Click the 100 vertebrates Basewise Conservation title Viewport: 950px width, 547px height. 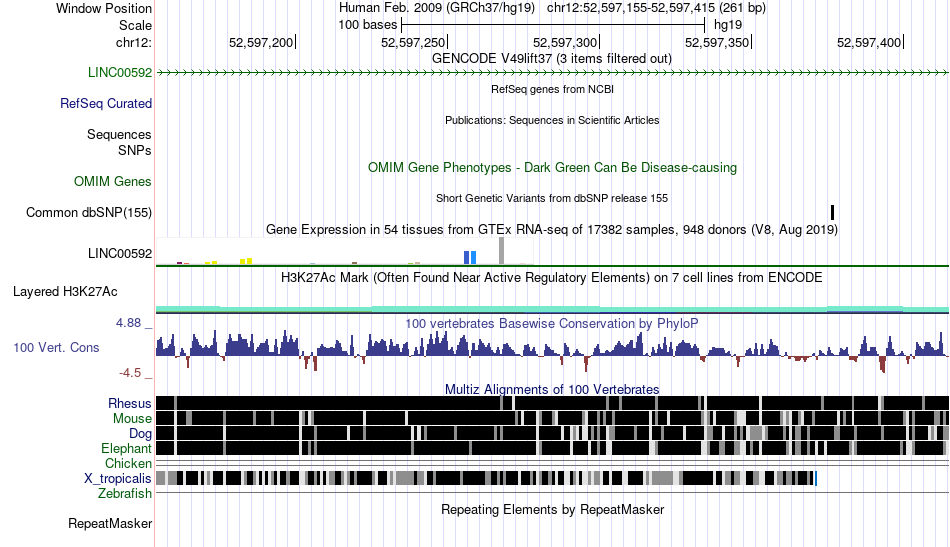(551, 323)
